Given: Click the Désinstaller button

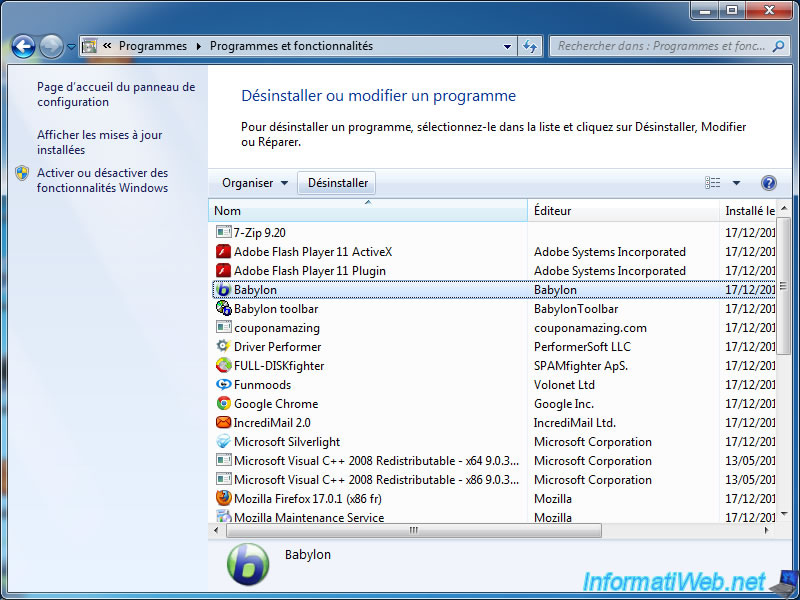Looking at the screenshot, I should coord(337,183).
